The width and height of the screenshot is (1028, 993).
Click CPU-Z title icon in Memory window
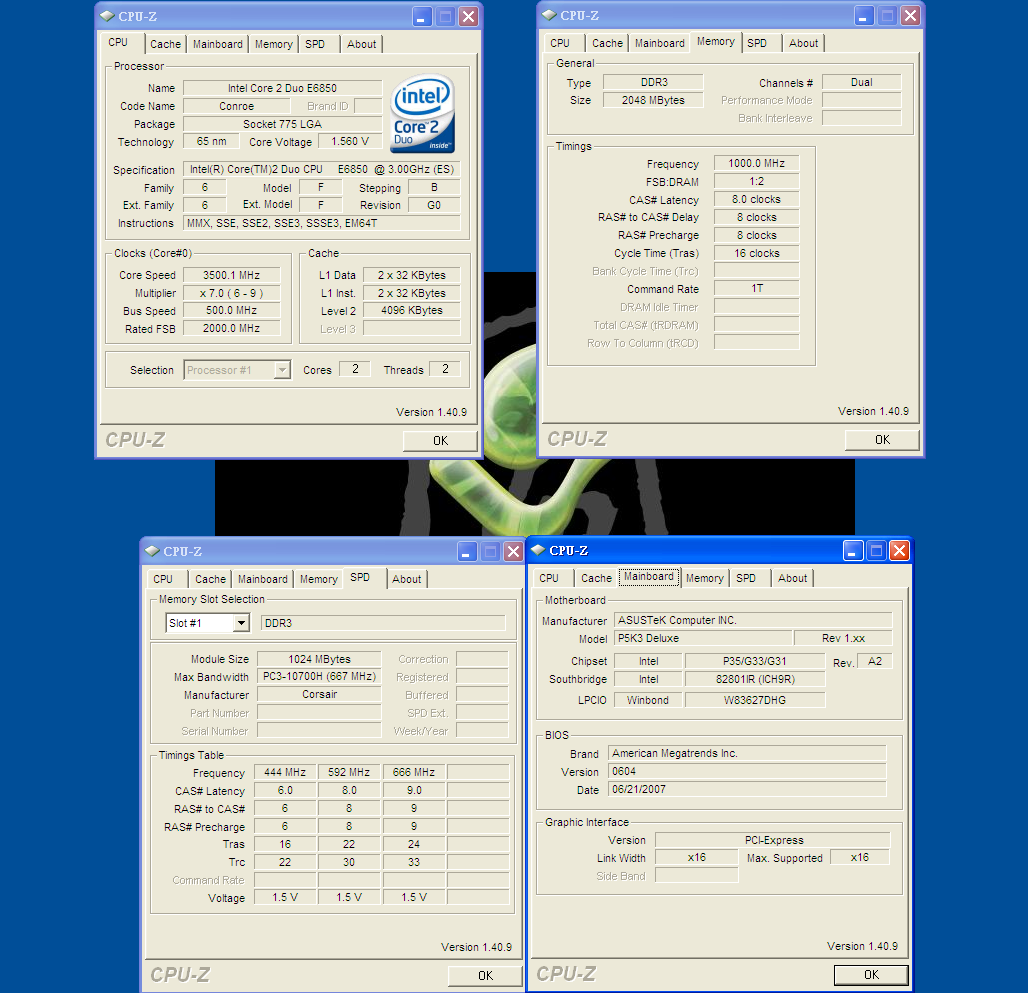pyautogui.click(x=549, y=15)
